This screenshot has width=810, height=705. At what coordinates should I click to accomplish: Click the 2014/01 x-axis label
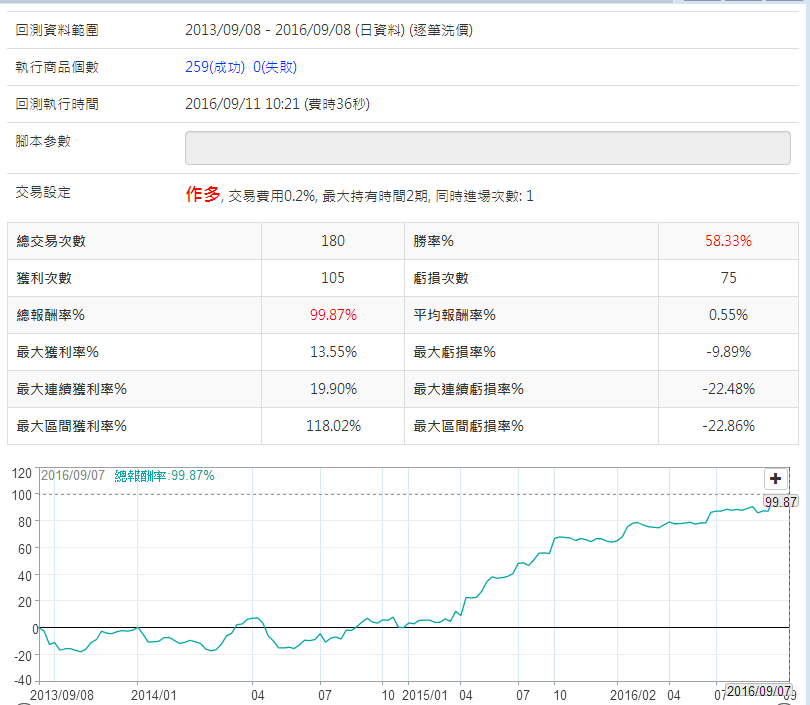[x=154, y=693]
